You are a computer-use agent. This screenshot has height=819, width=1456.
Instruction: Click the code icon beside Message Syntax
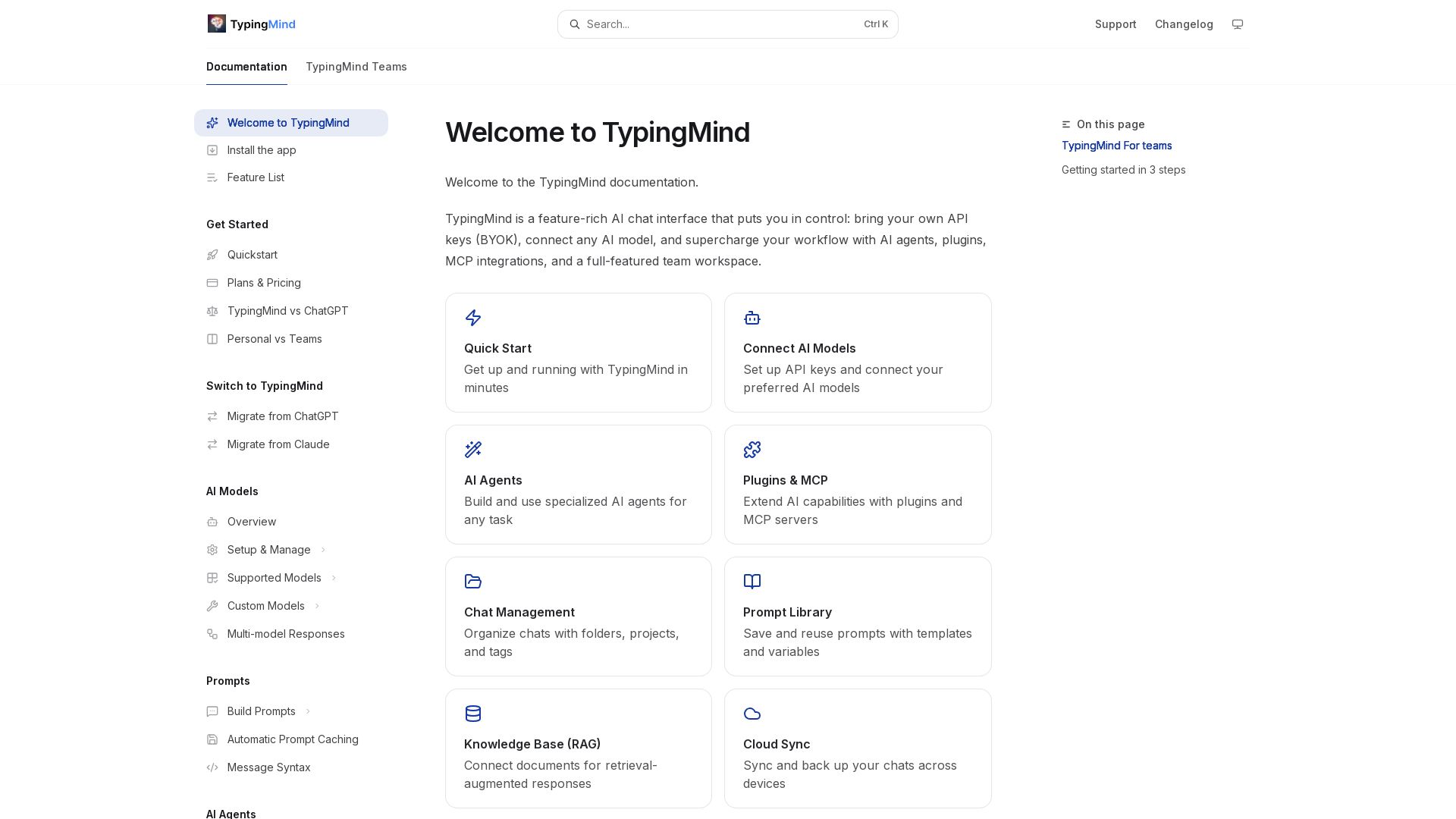click(212, 767)
